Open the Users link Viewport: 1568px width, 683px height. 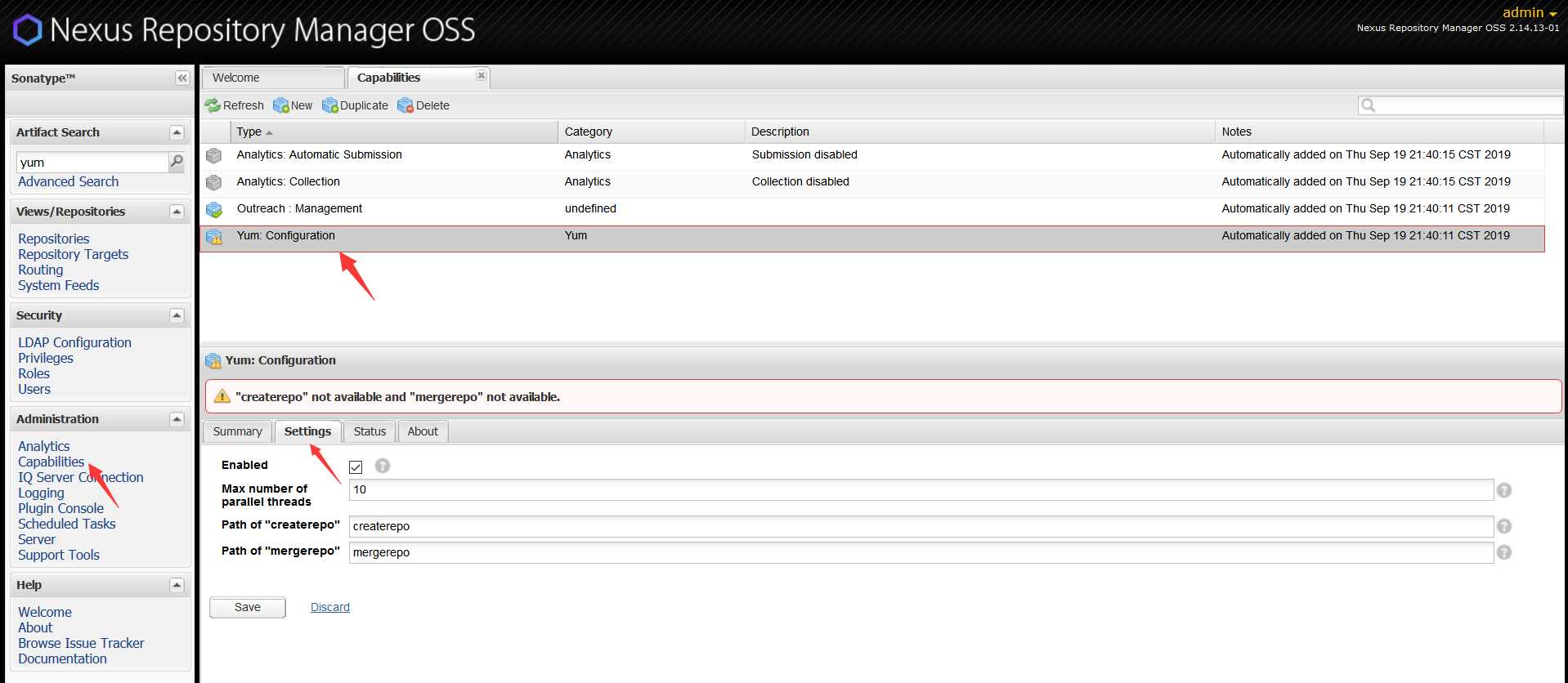click(x=34, y=389)
